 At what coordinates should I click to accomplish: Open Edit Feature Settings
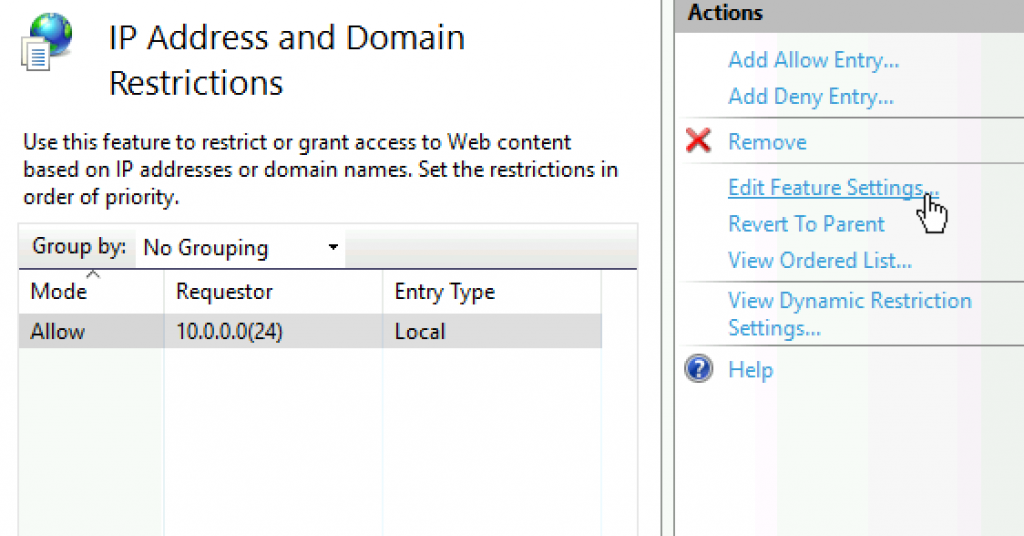(x=832, y=188)
